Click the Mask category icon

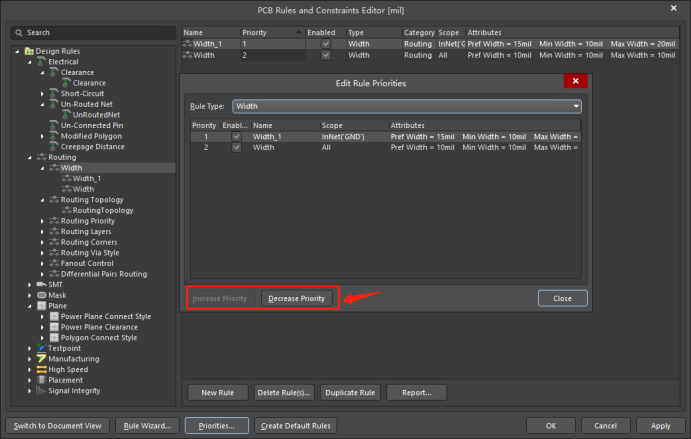coord(41,295)
